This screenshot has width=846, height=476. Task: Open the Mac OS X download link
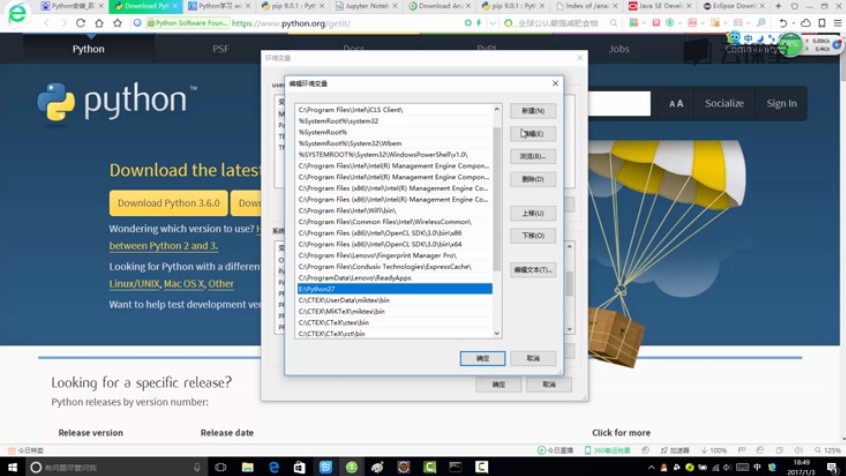point(184,284)
